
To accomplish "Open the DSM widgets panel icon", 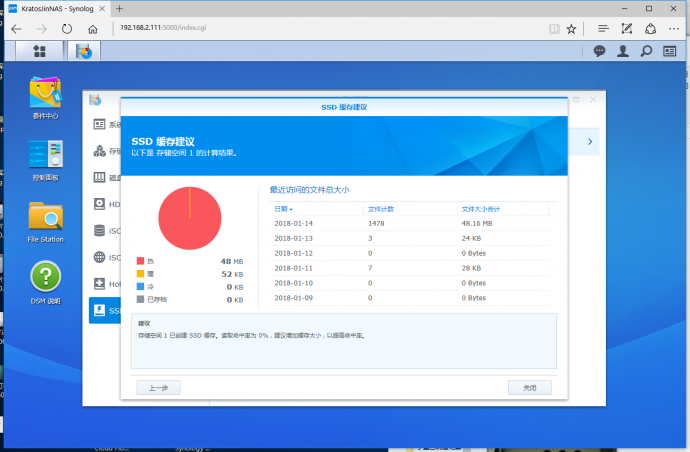I will click(670, 51).
